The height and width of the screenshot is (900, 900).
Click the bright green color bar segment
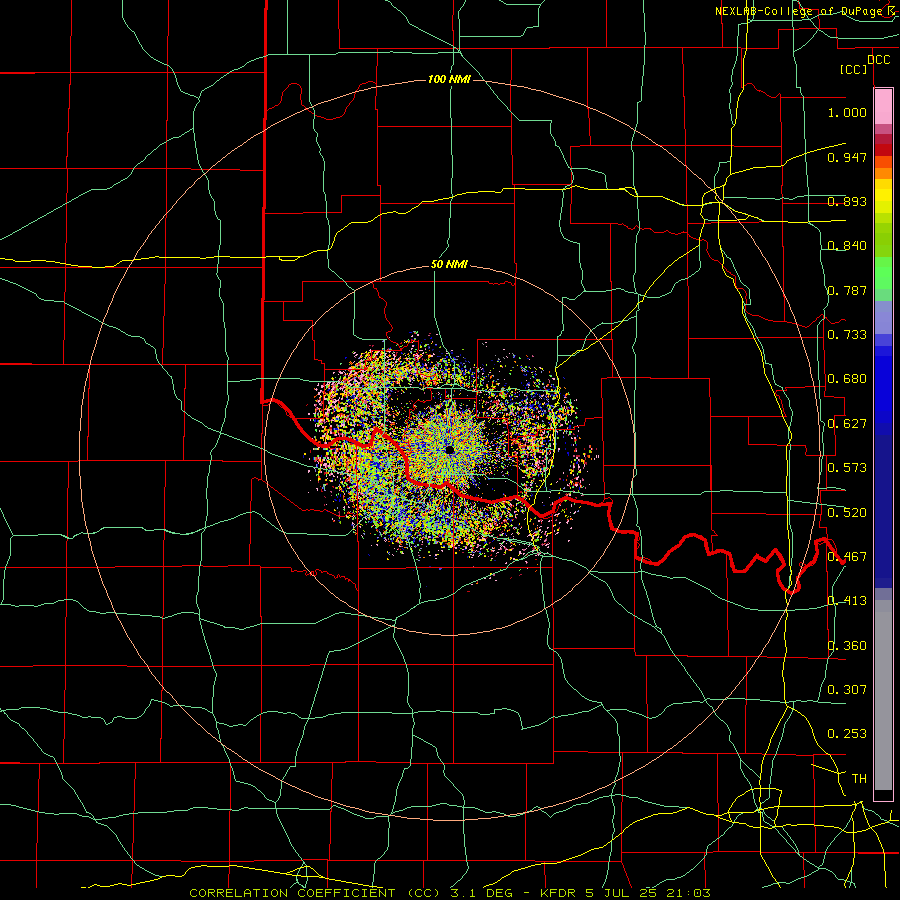[x=883, y=273]
